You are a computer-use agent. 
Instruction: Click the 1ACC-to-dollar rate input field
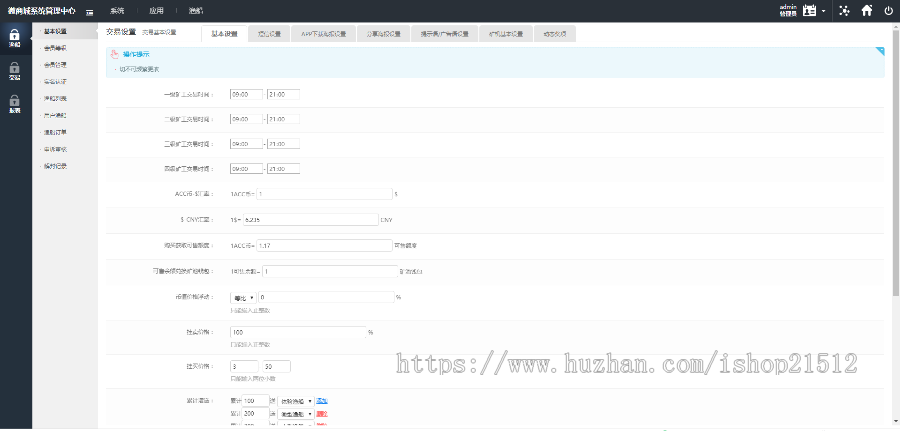(x=324, y=194)
